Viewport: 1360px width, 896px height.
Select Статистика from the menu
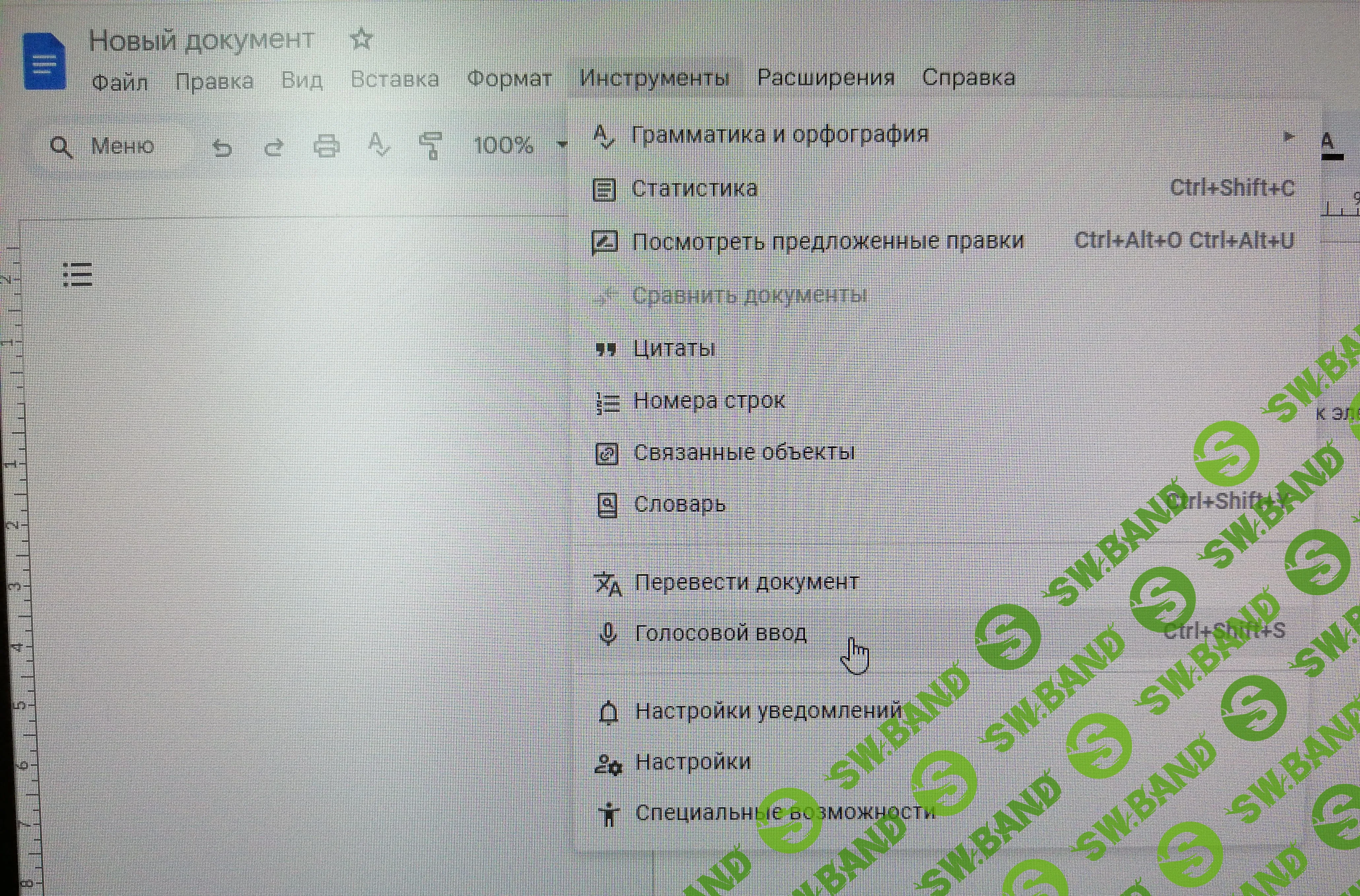(x=694, y=189)
